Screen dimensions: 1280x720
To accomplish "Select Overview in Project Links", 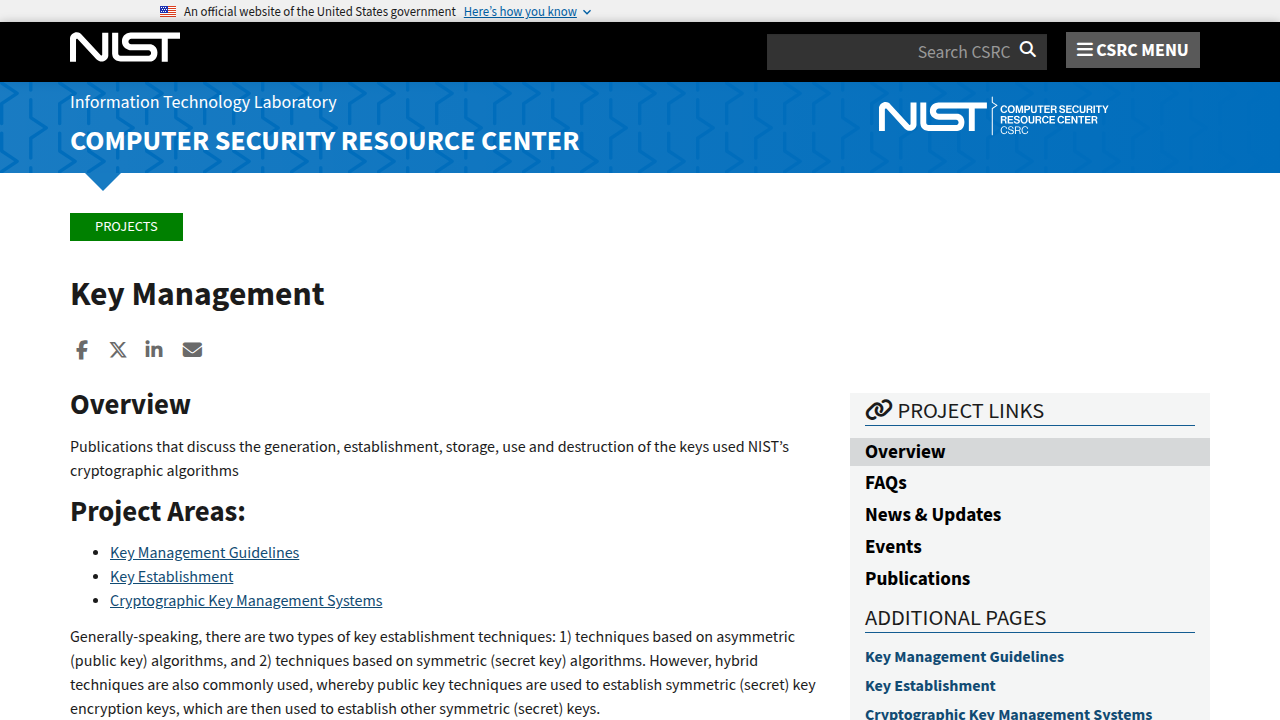I will tap(905, 451).
